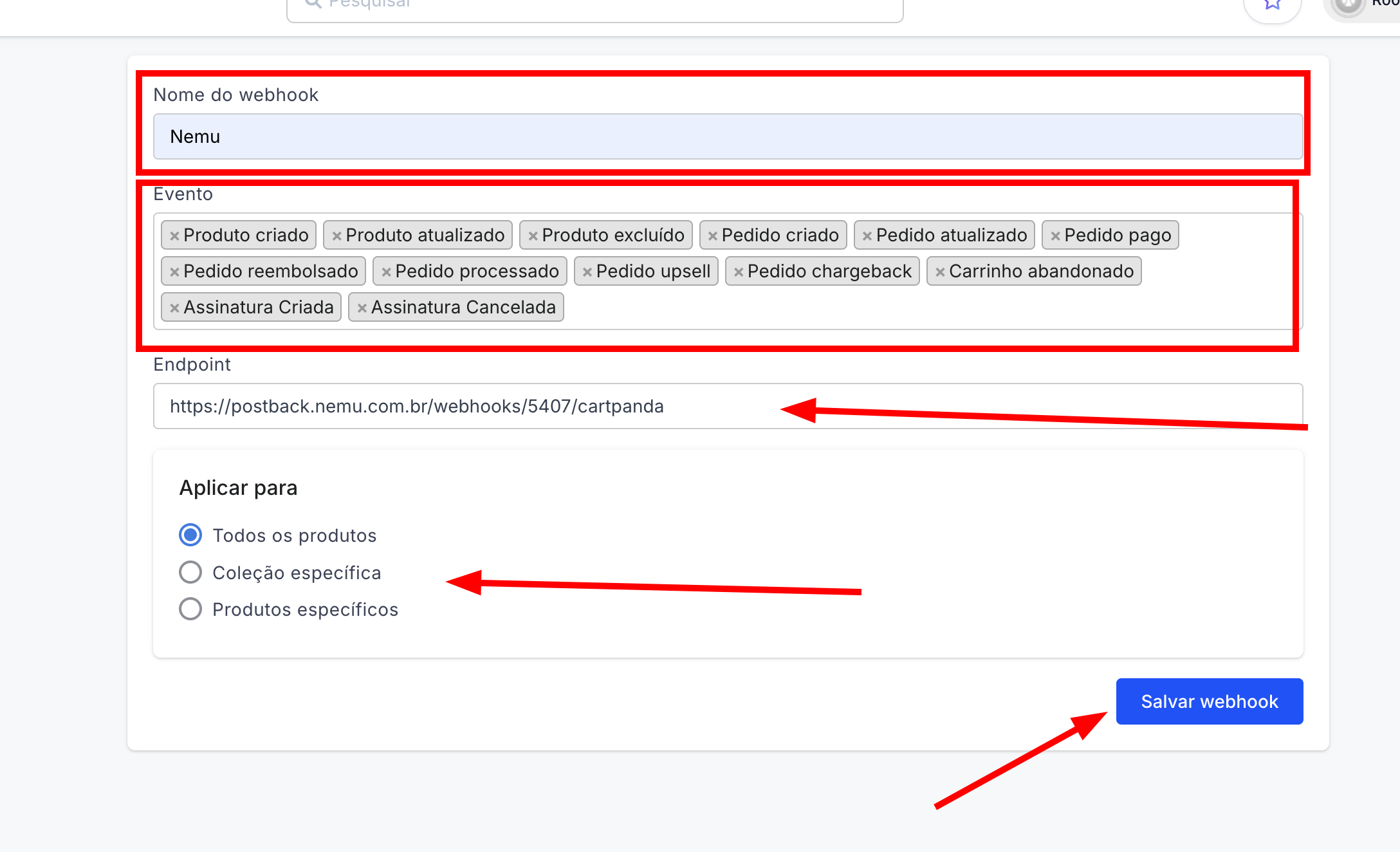Select Produtos específicos radio option

coord(190,609)
